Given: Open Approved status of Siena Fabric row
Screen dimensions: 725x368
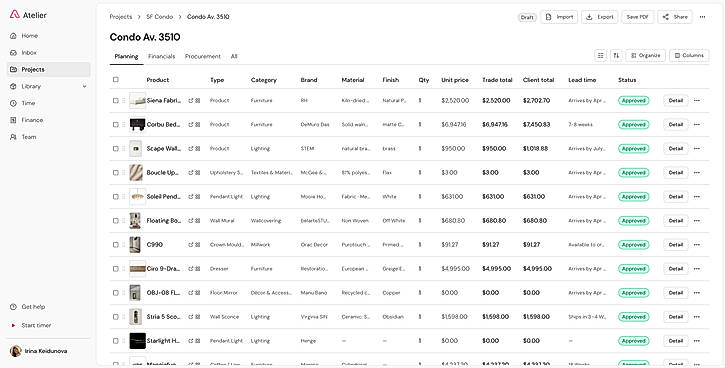Looking at the screenshot, I should click(x=633, y=100).
